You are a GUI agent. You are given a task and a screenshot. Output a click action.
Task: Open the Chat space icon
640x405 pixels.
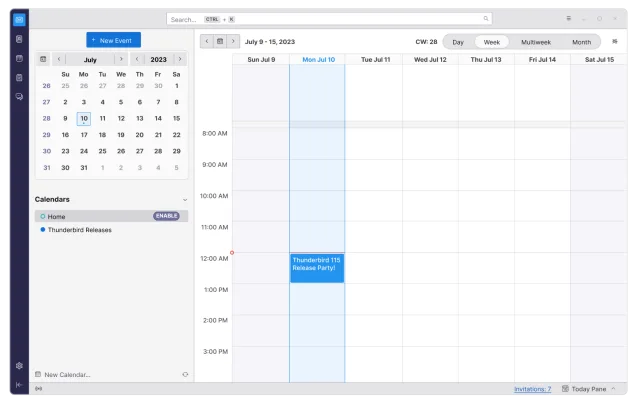pyautogui.click(x=19, y=97)
